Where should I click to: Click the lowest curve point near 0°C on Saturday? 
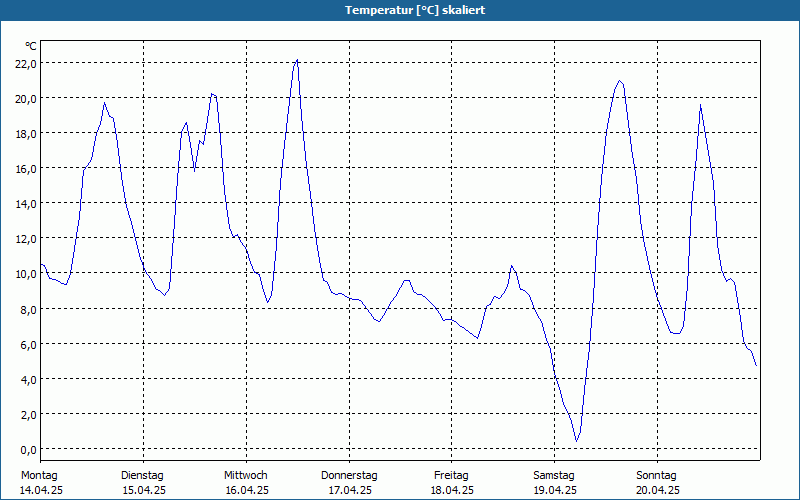pos(577,441)
